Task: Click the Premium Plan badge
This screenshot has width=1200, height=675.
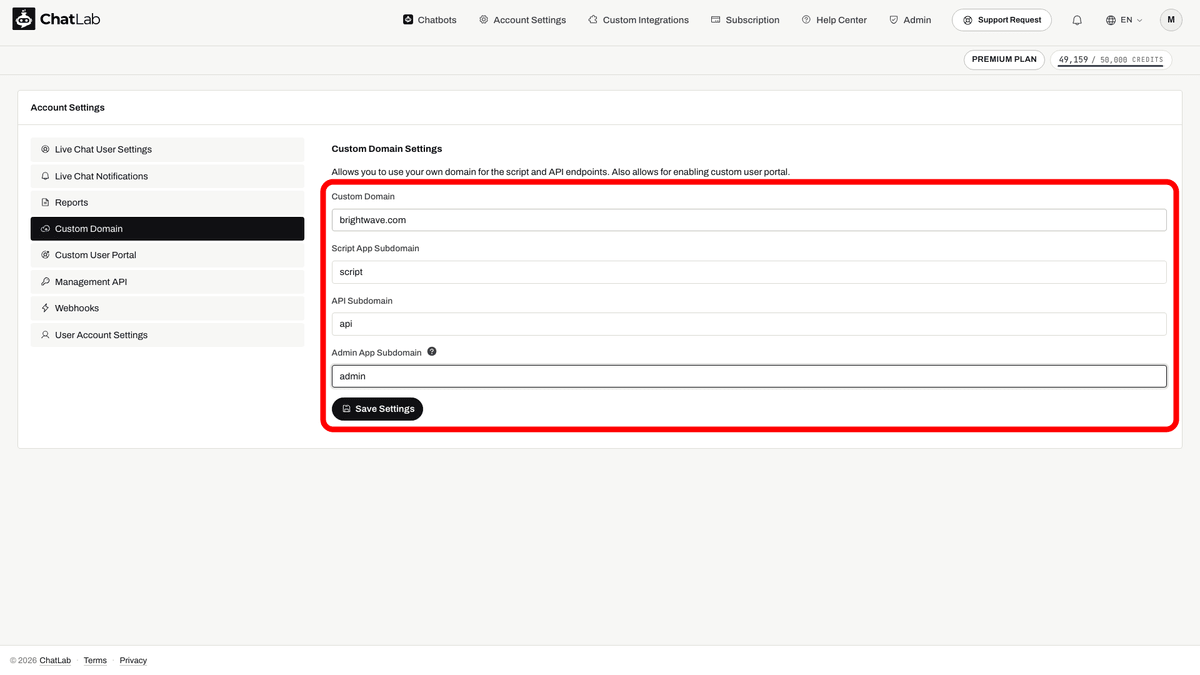Action: [1004, 59]
